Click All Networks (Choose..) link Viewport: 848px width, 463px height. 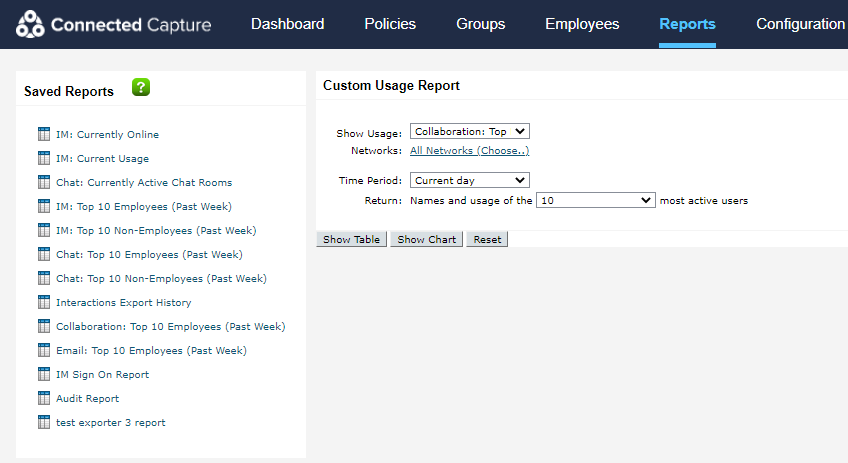[469, 150]
